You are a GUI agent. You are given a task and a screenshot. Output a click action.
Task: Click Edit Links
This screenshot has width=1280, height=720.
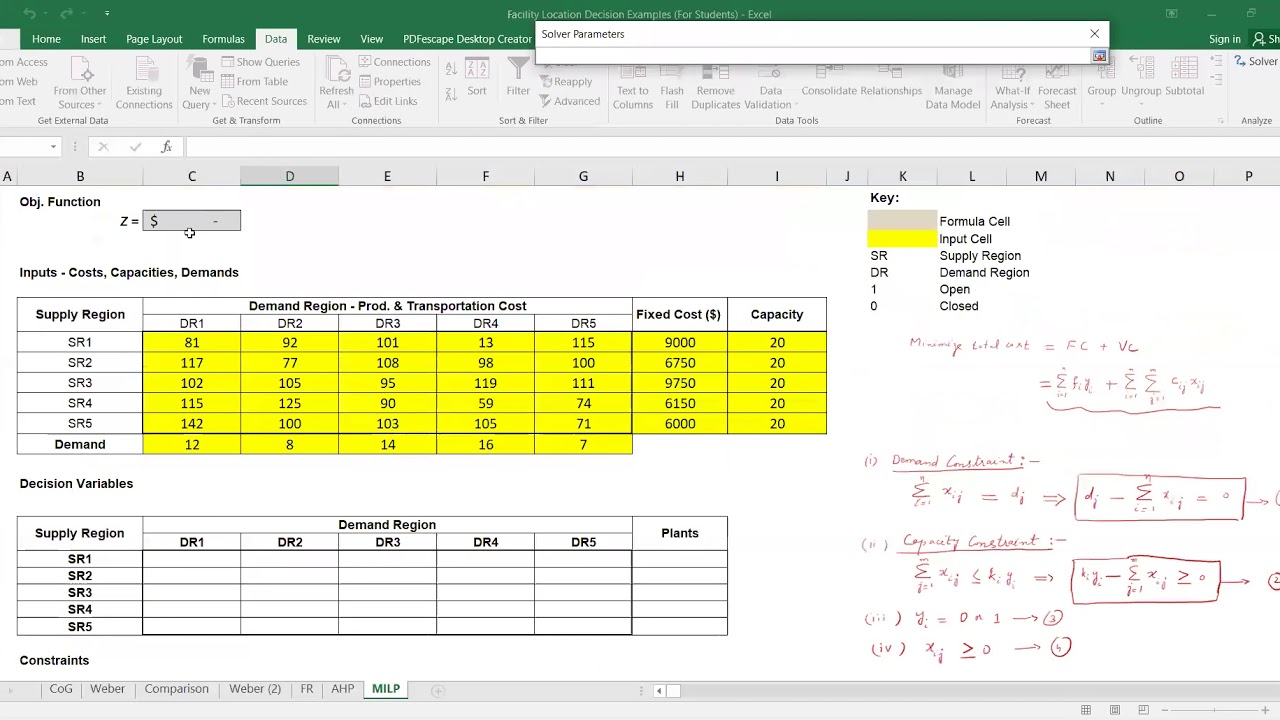click(387, 101)
